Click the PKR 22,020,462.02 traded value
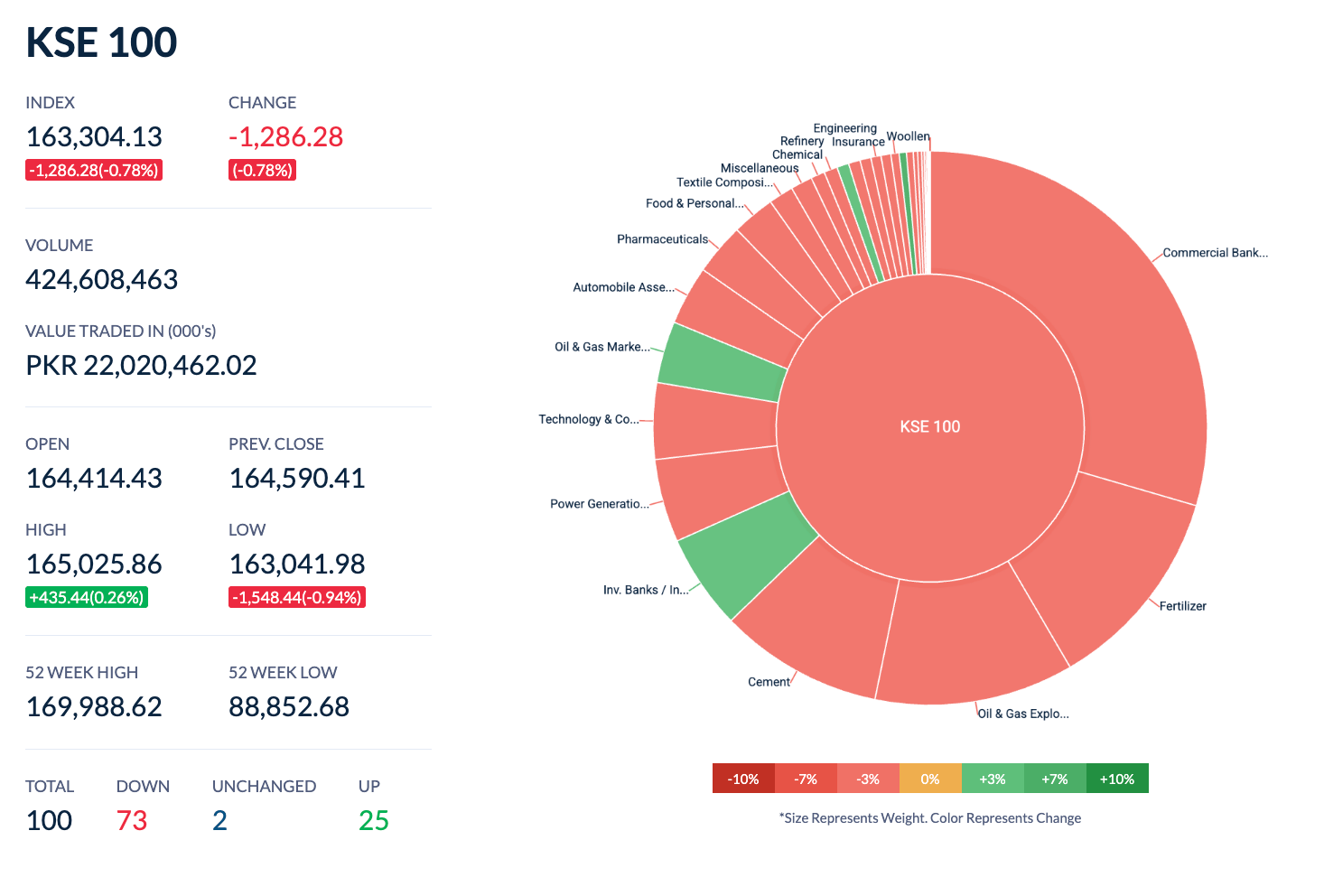This screenshot has width=1324, height=896. (141, 365)
